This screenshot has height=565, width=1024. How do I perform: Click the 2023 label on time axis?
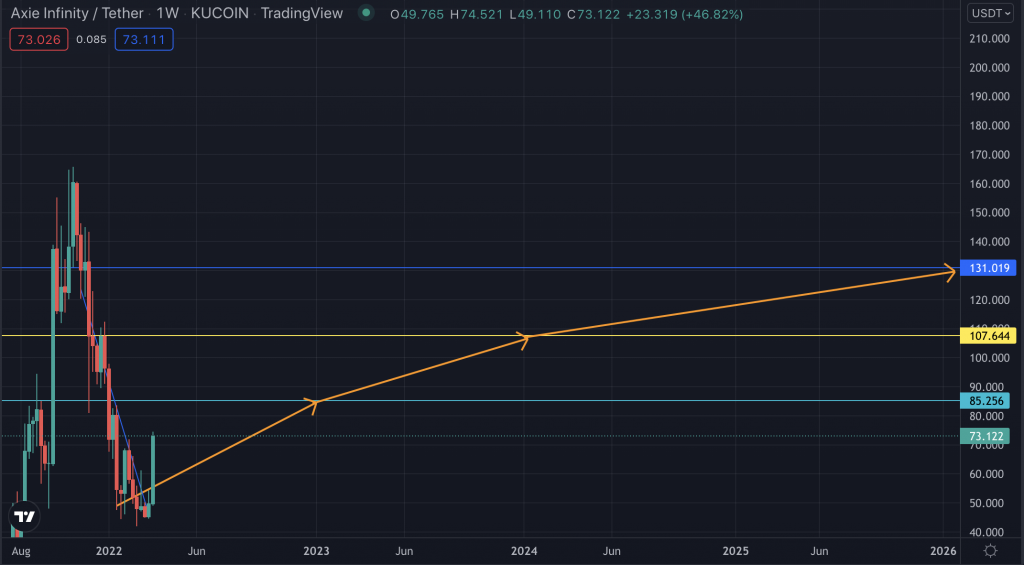coord(316,551)
